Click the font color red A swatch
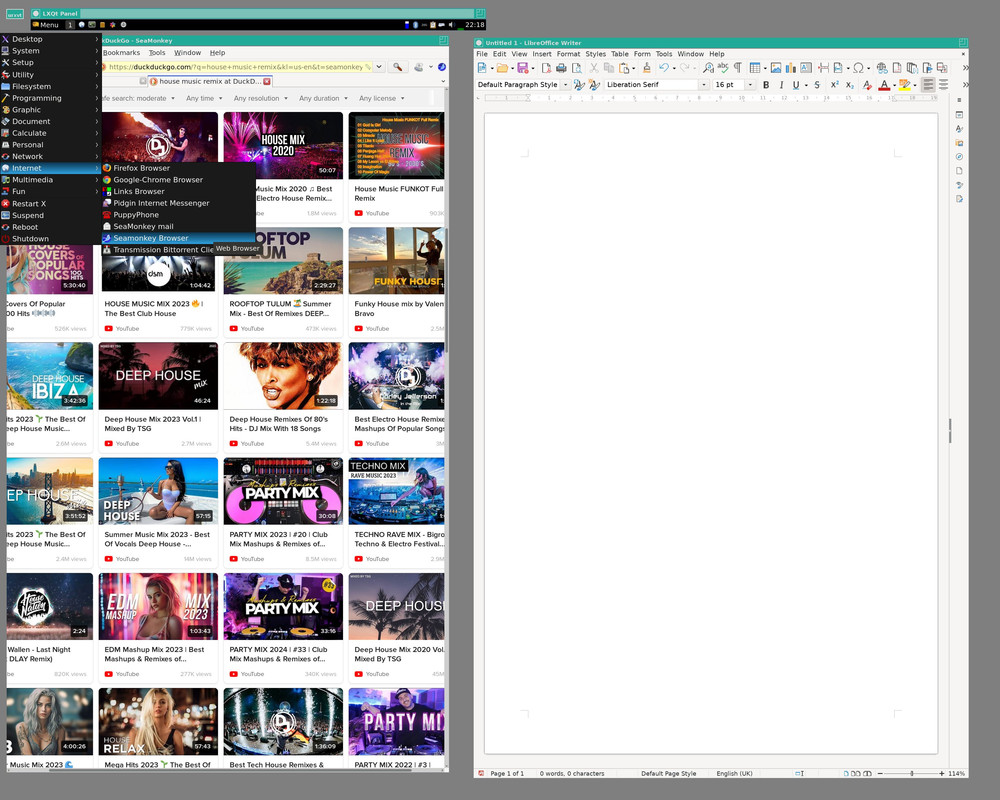Image resolution: width=1000 pixels, height=800 pixels. [x=883, y=85]
